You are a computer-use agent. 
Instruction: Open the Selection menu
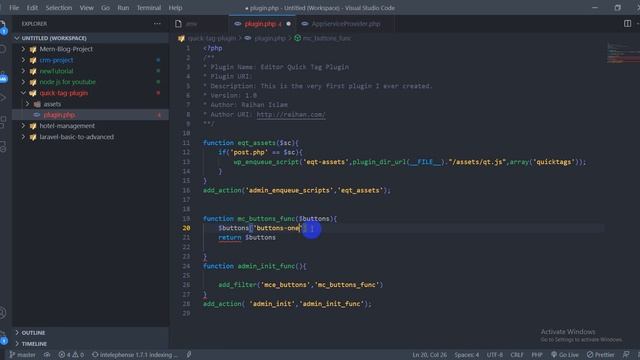click(59, 8)
